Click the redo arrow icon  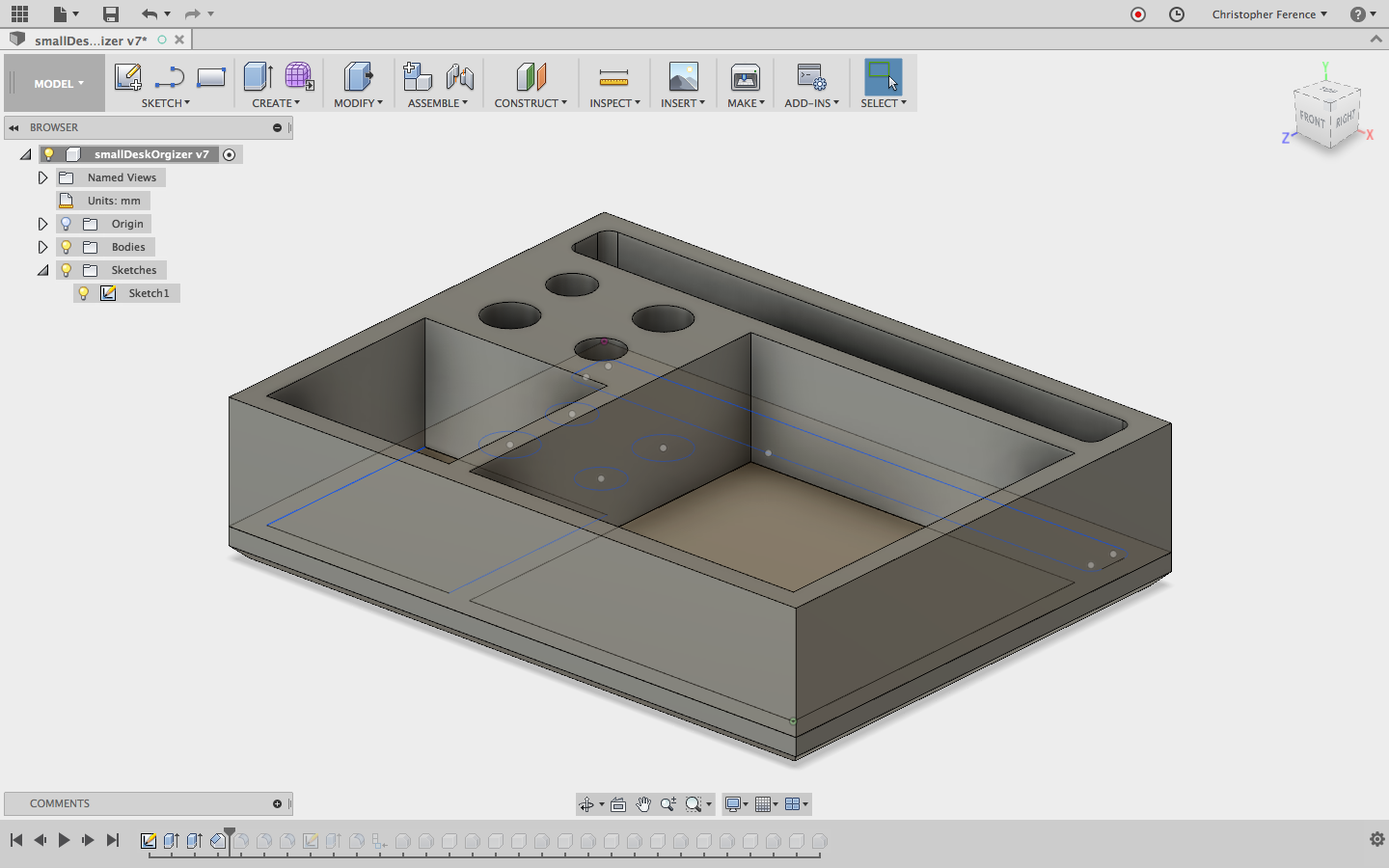(192, 14)
